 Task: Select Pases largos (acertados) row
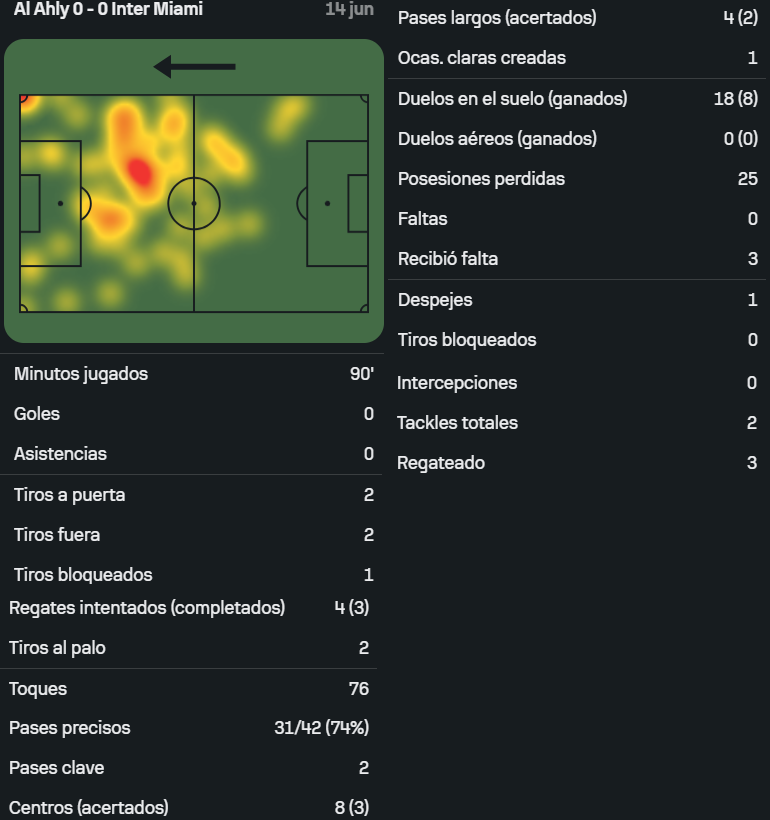click(x=578, y=18)
